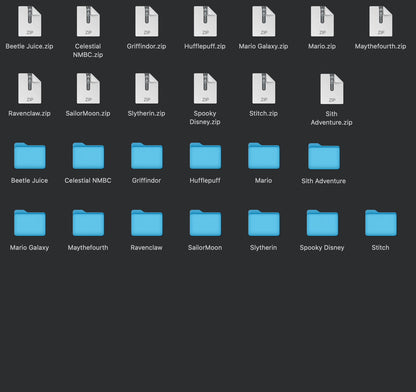416x392 pixels.
Task: Select the Beetle Juice.zip archive icon
Action: tap(30, 21)
